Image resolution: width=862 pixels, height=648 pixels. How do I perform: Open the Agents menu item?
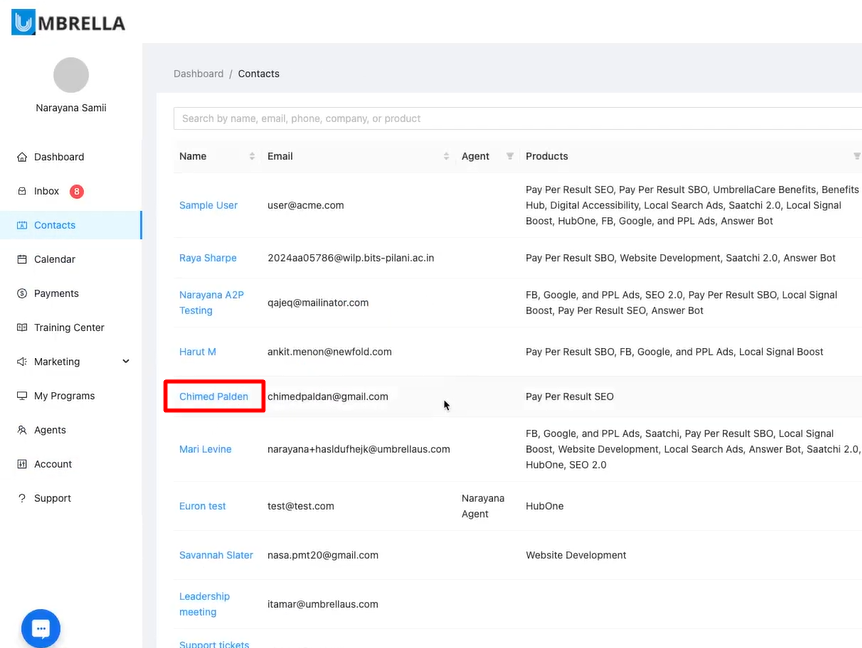click(50, 430)
